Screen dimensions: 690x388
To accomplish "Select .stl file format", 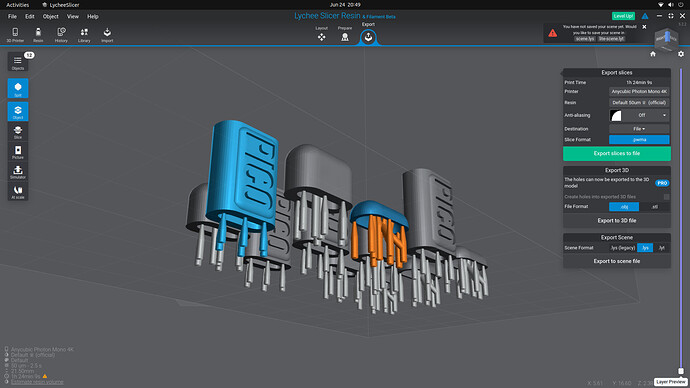I will pyautogui.click(x=654, y=207).
